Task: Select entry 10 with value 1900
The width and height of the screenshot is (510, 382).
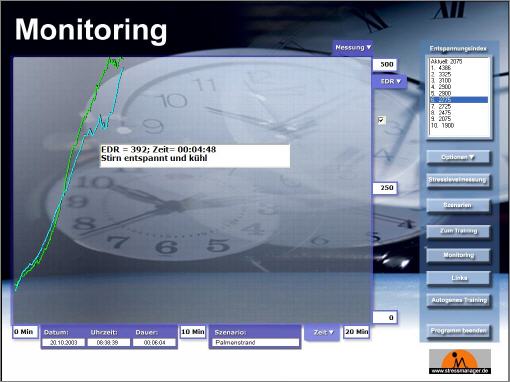Action: (459, 125)
